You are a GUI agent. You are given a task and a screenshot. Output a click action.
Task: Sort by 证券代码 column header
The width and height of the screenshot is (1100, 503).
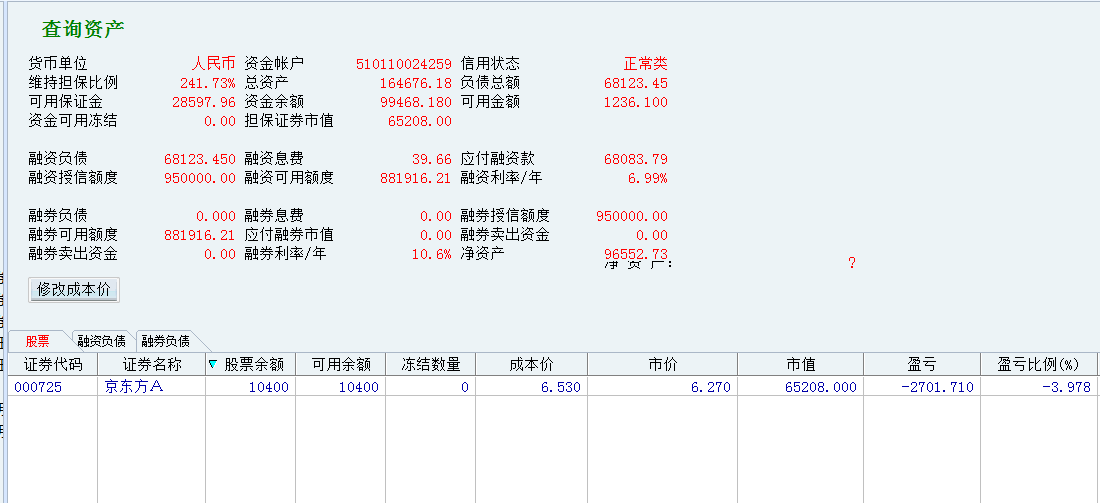(x=53, y=364)
